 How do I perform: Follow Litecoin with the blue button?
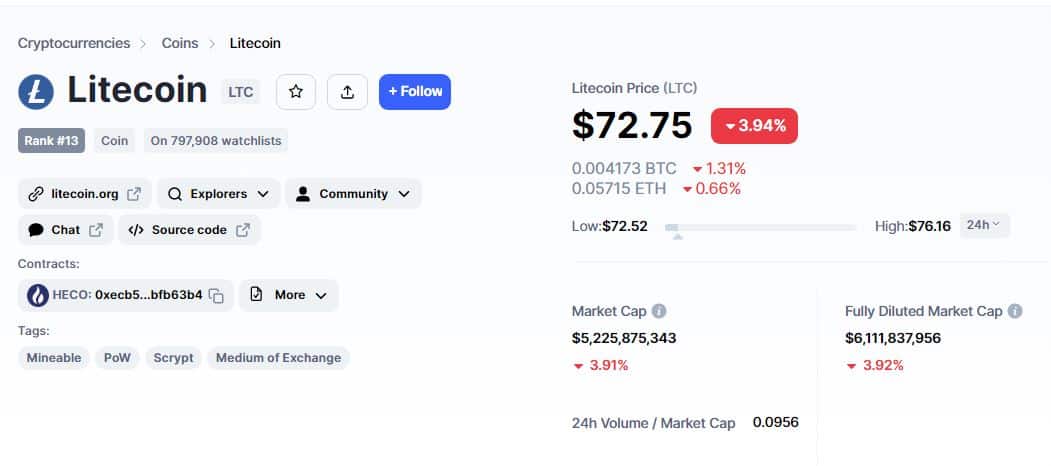pos(415,92)
